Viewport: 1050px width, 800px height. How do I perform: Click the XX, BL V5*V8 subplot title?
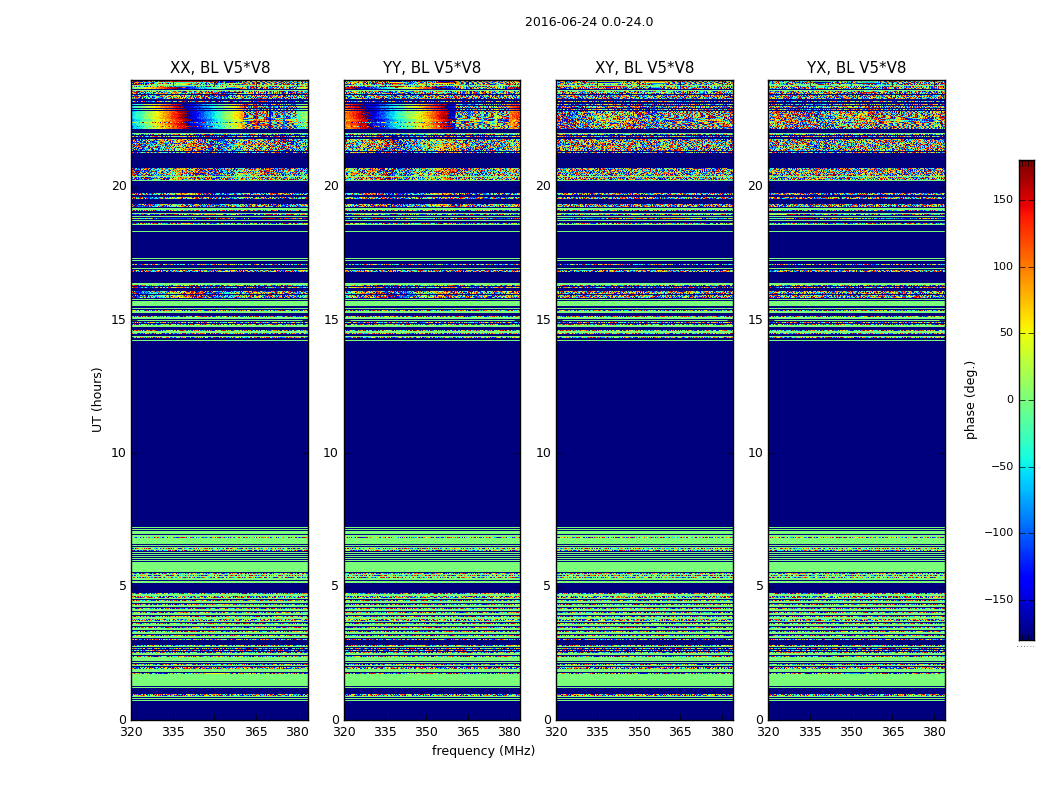point(220,68)
